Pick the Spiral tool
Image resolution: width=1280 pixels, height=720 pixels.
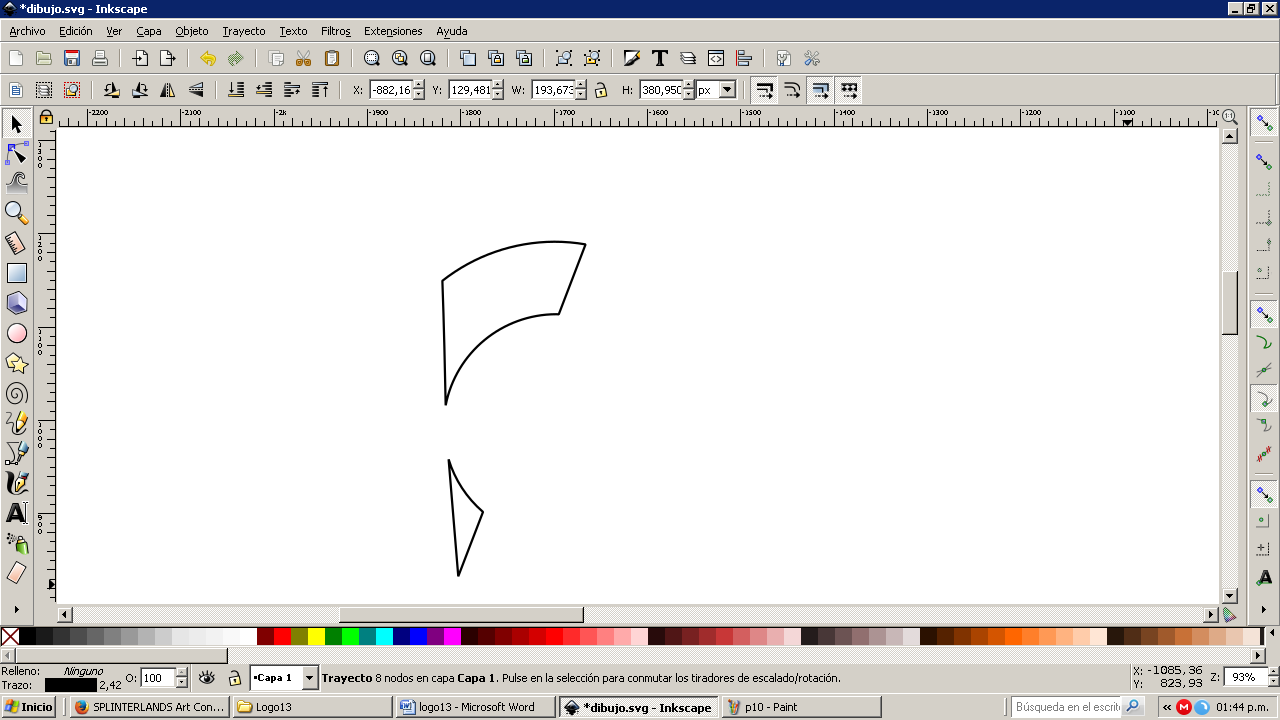point(17,393)
